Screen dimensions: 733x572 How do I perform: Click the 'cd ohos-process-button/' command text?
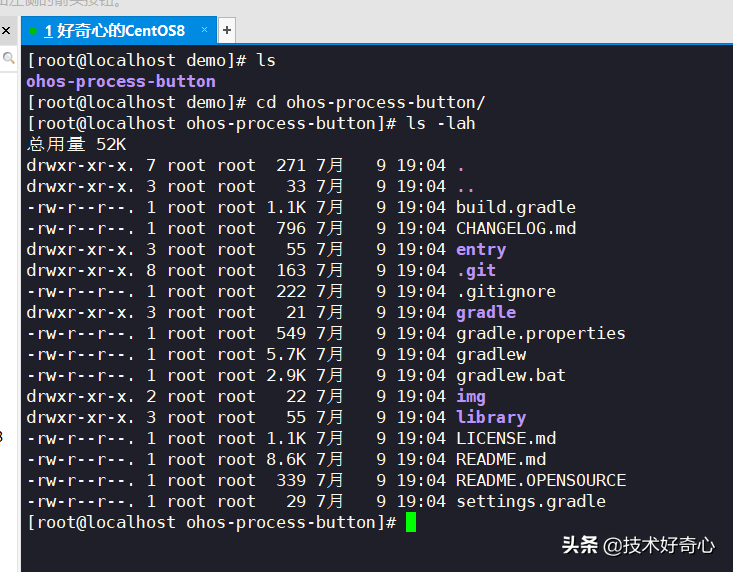coord(371,102)
